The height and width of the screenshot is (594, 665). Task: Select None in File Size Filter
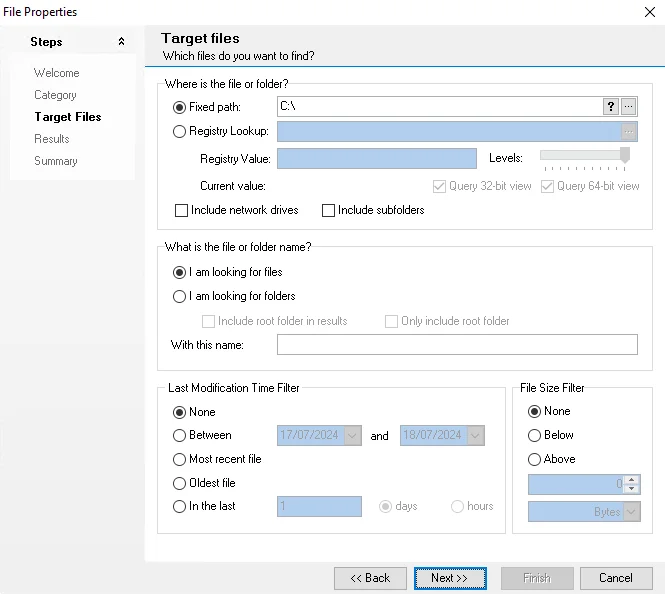(534, 411)
